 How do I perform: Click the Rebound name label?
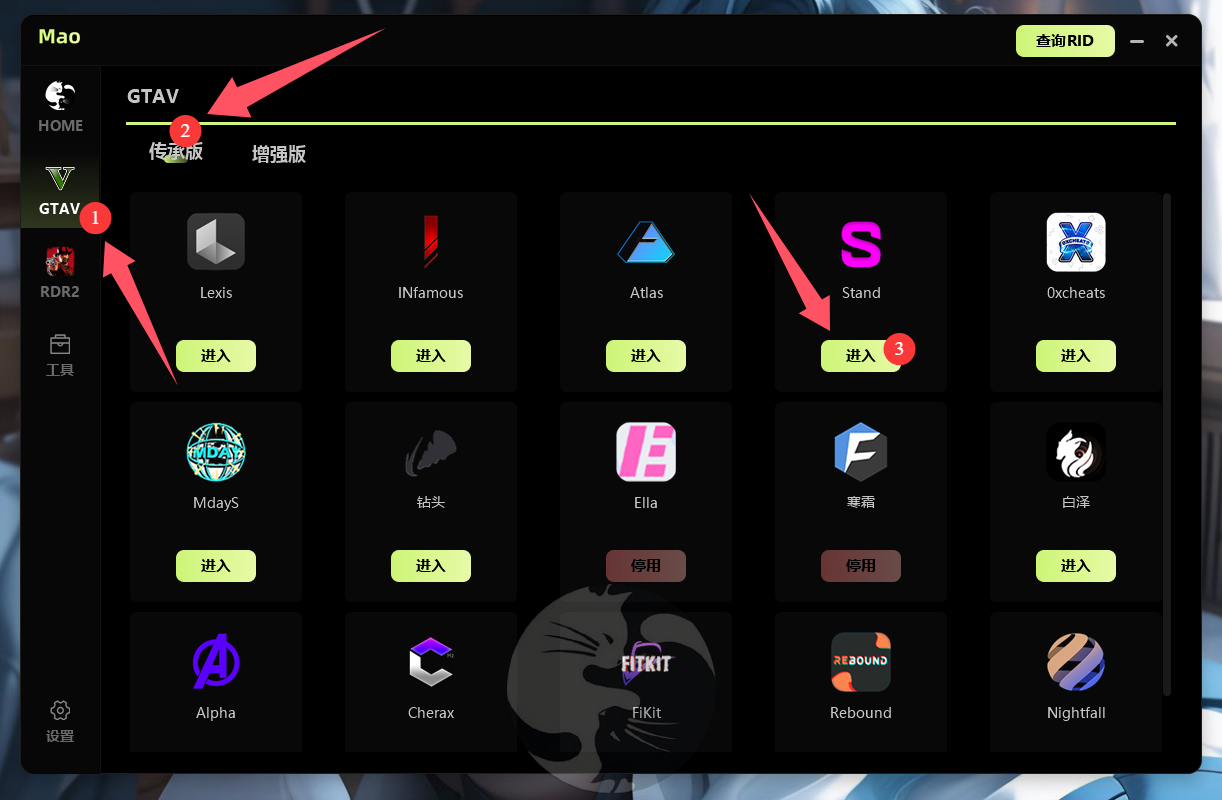click(x=861, y=713)
